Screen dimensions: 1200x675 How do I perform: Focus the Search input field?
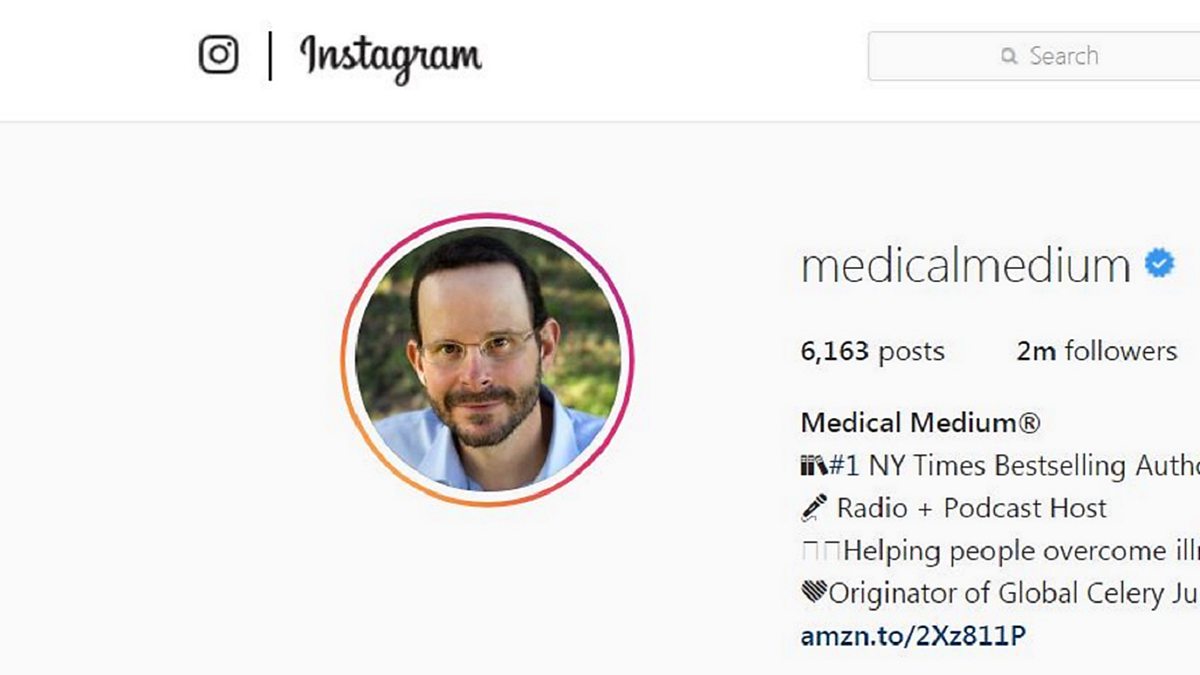point(1034,56)
